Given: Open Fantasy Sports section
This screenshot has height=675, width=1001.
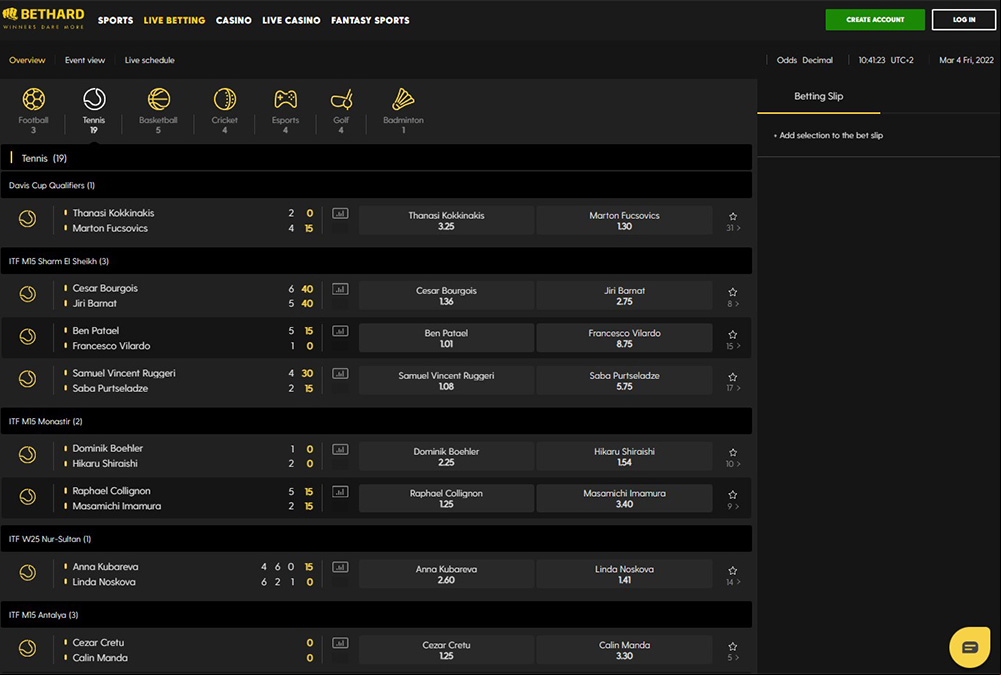Looking at the screenshot, I should pos(370,20).
